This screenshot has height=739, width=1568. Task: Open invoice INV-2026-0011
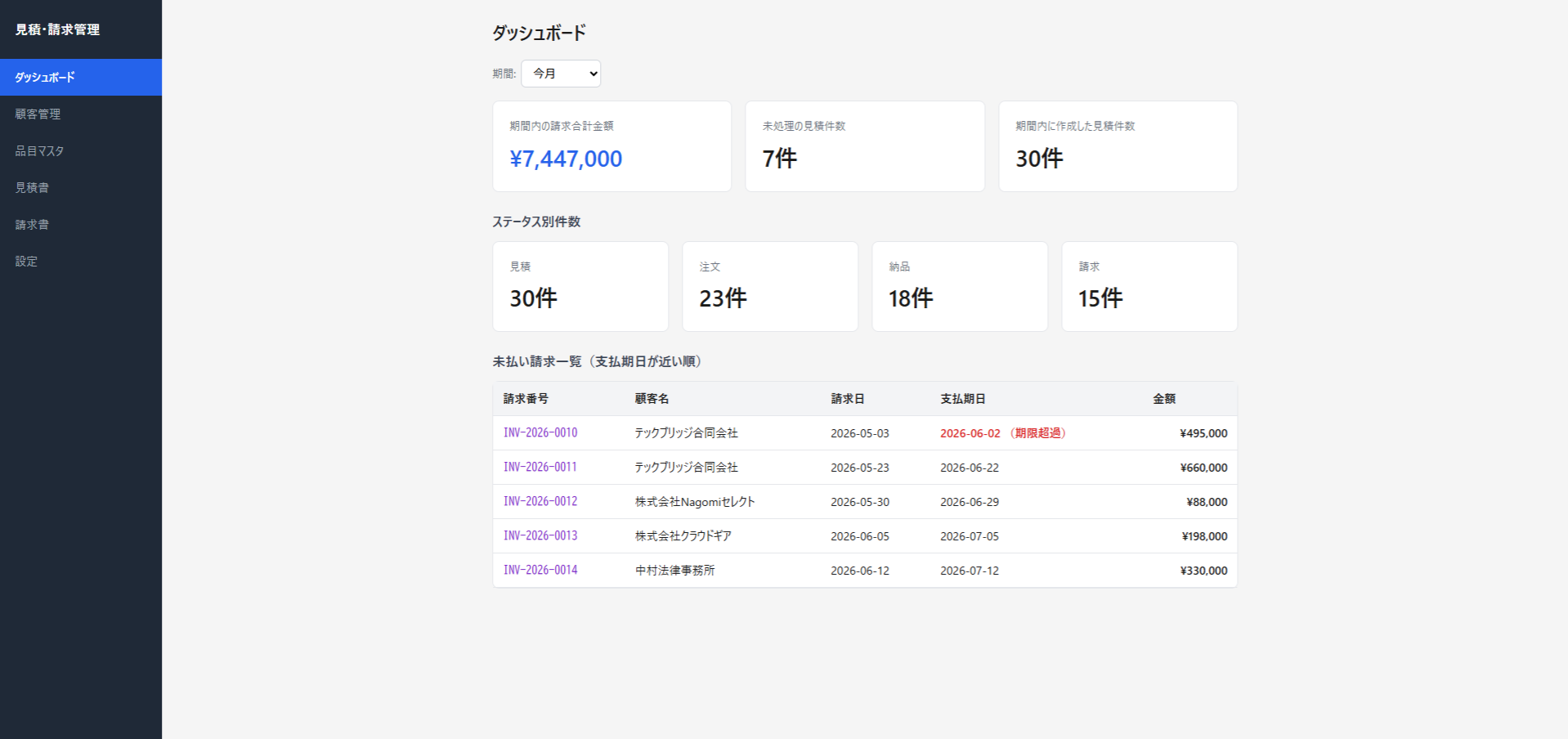[x=540, y=467]
